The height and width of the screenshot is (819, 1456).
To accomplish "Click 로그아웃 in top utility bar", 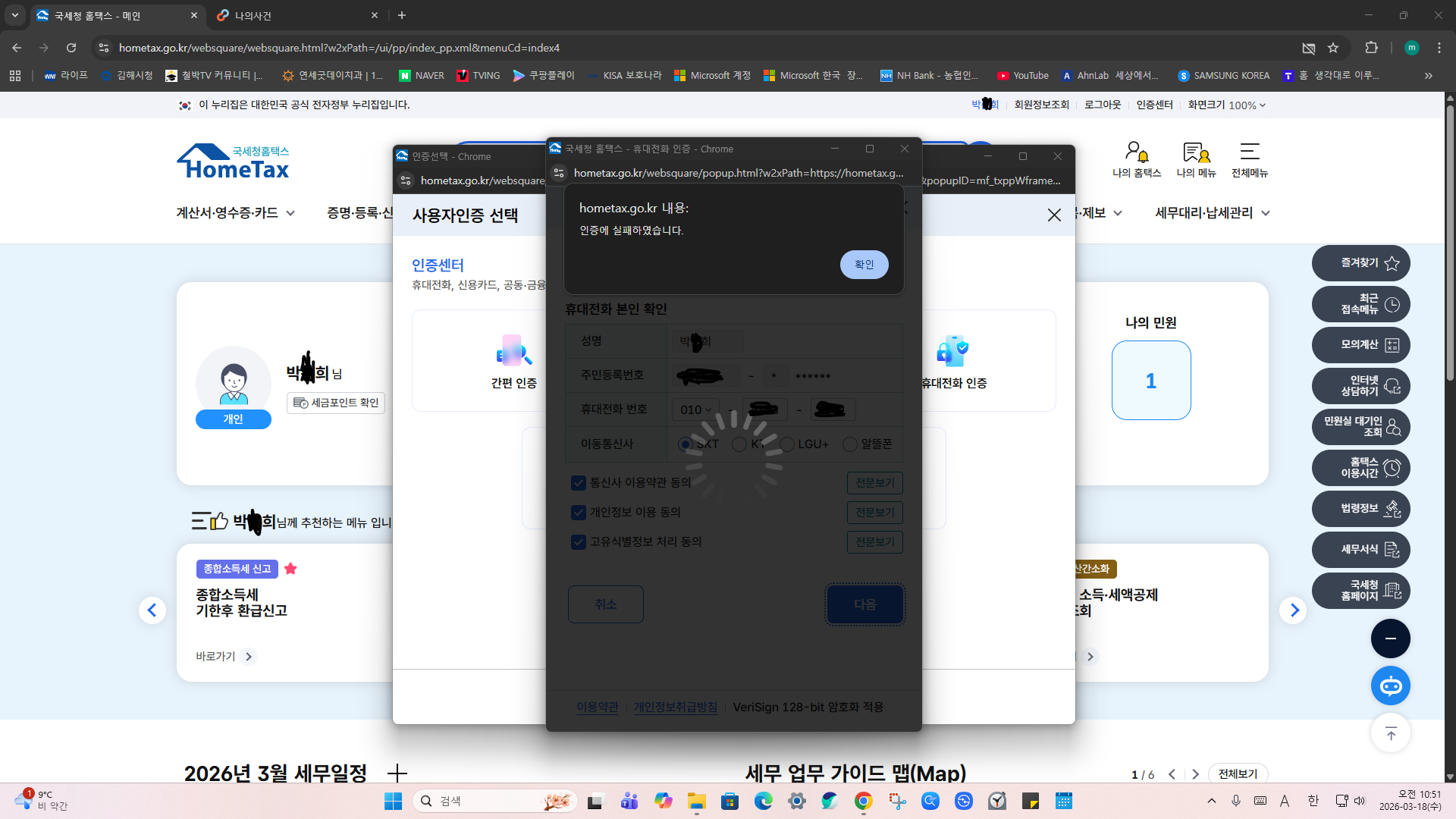I will point(1103,105).
